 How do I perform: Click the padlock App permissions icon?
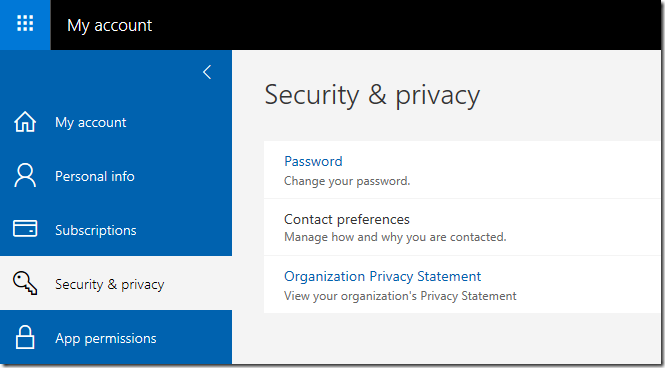25,337
